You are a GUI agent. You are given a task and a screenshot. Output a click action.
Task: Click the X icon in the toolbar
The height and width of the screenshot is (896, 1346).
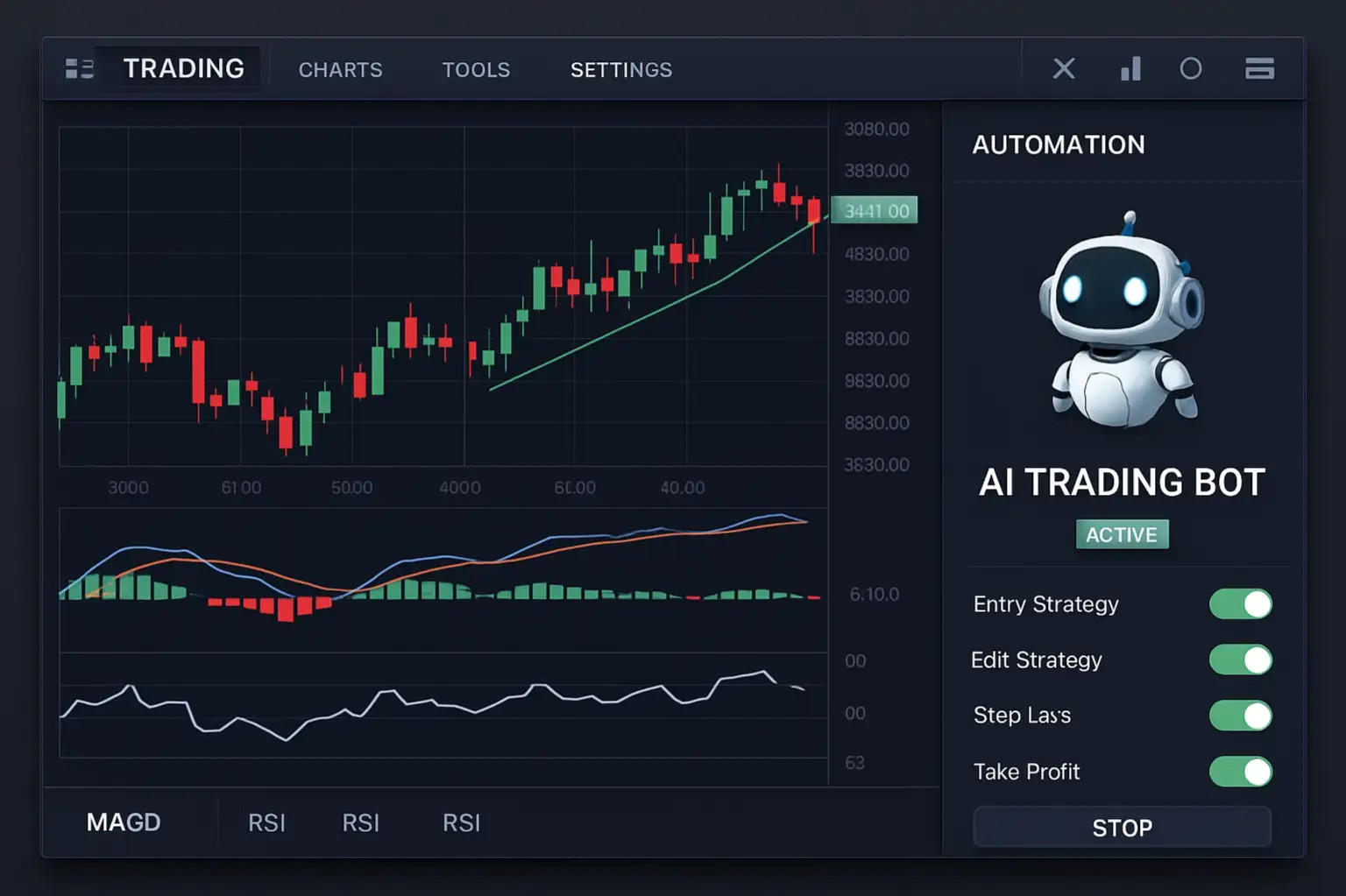[x=1064, y=68]
